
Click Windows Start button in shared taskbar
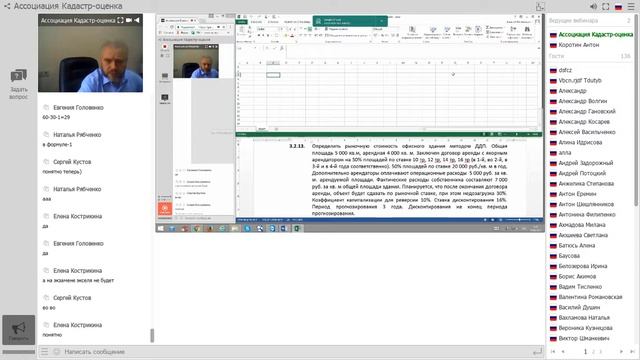click(160, 229)
